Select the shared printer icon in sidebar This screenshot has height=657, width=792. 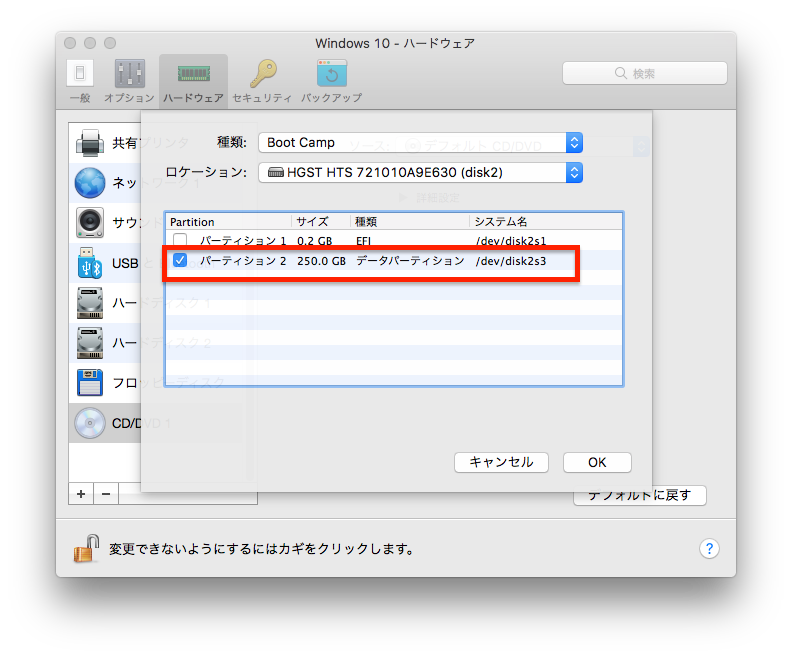pyautogui.click(x=90, y=143)
